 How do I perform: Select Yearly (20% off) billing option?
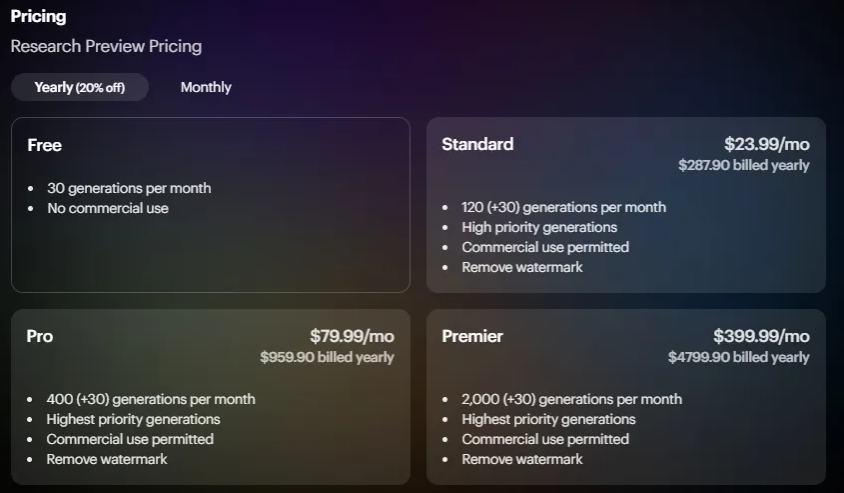pos(80,87)
